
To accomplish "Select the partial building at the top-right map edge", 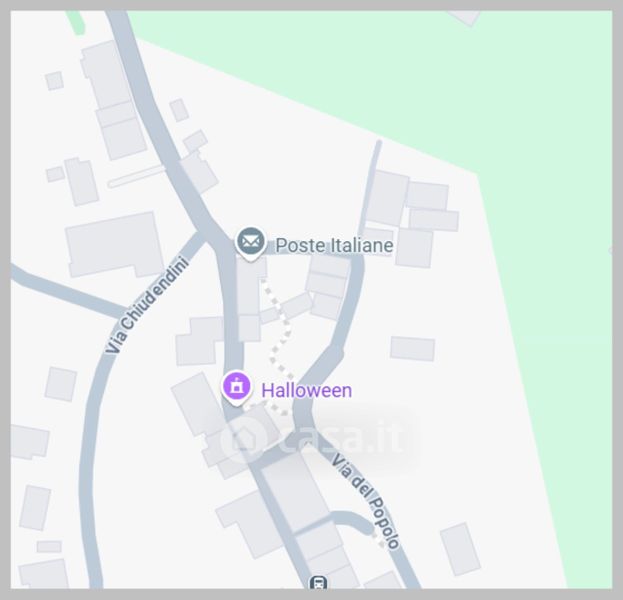I will click(x=465, y=17).
